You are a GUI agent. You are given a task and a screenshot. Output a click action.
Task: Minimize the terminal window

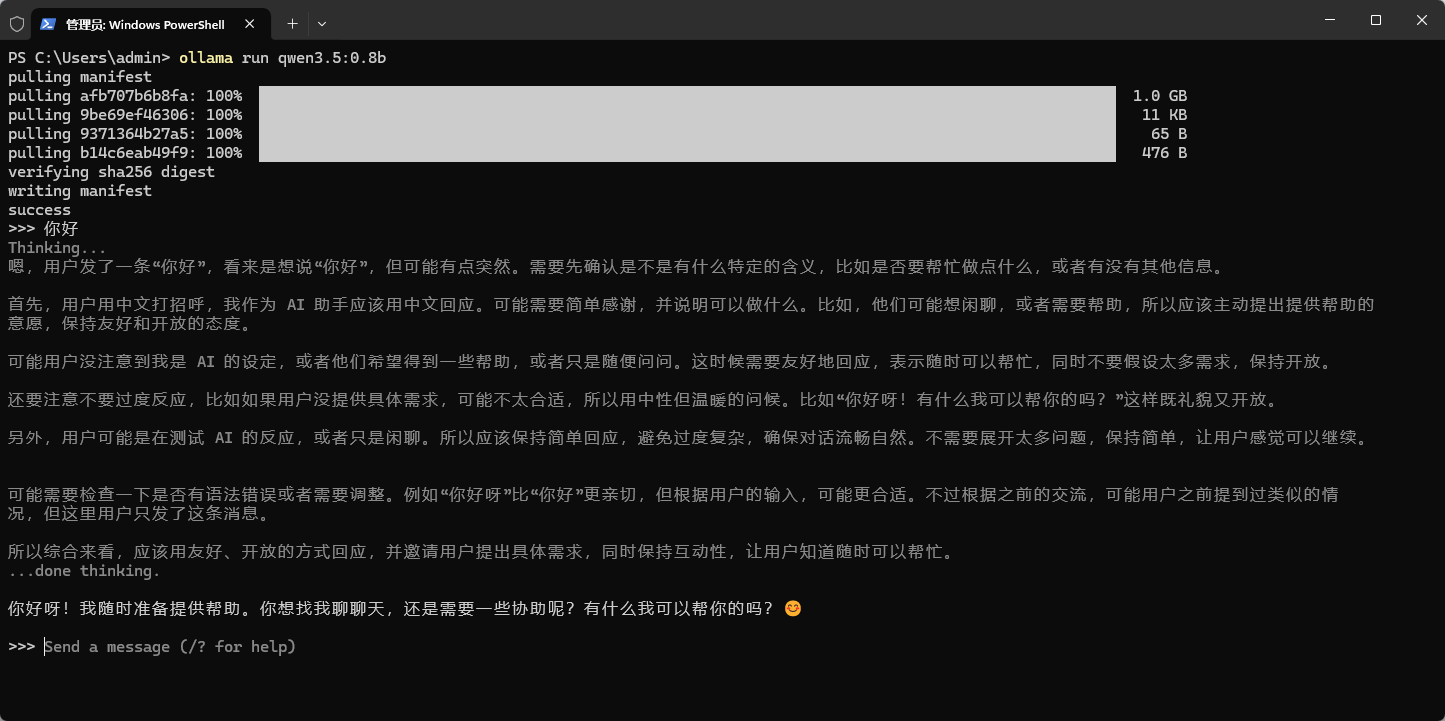pos(1329,19)
